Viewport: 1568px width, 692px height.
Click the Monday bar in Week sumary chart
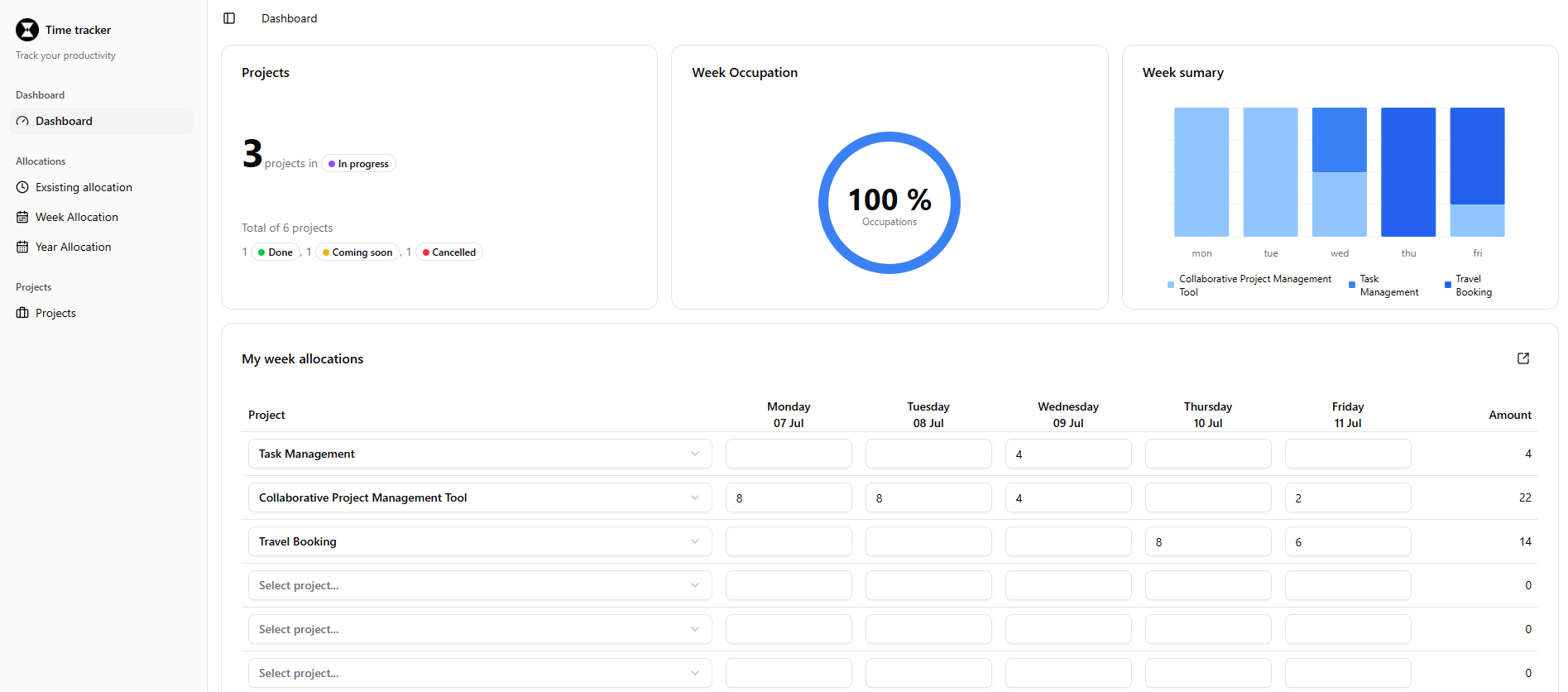[x=1201, y=172]
